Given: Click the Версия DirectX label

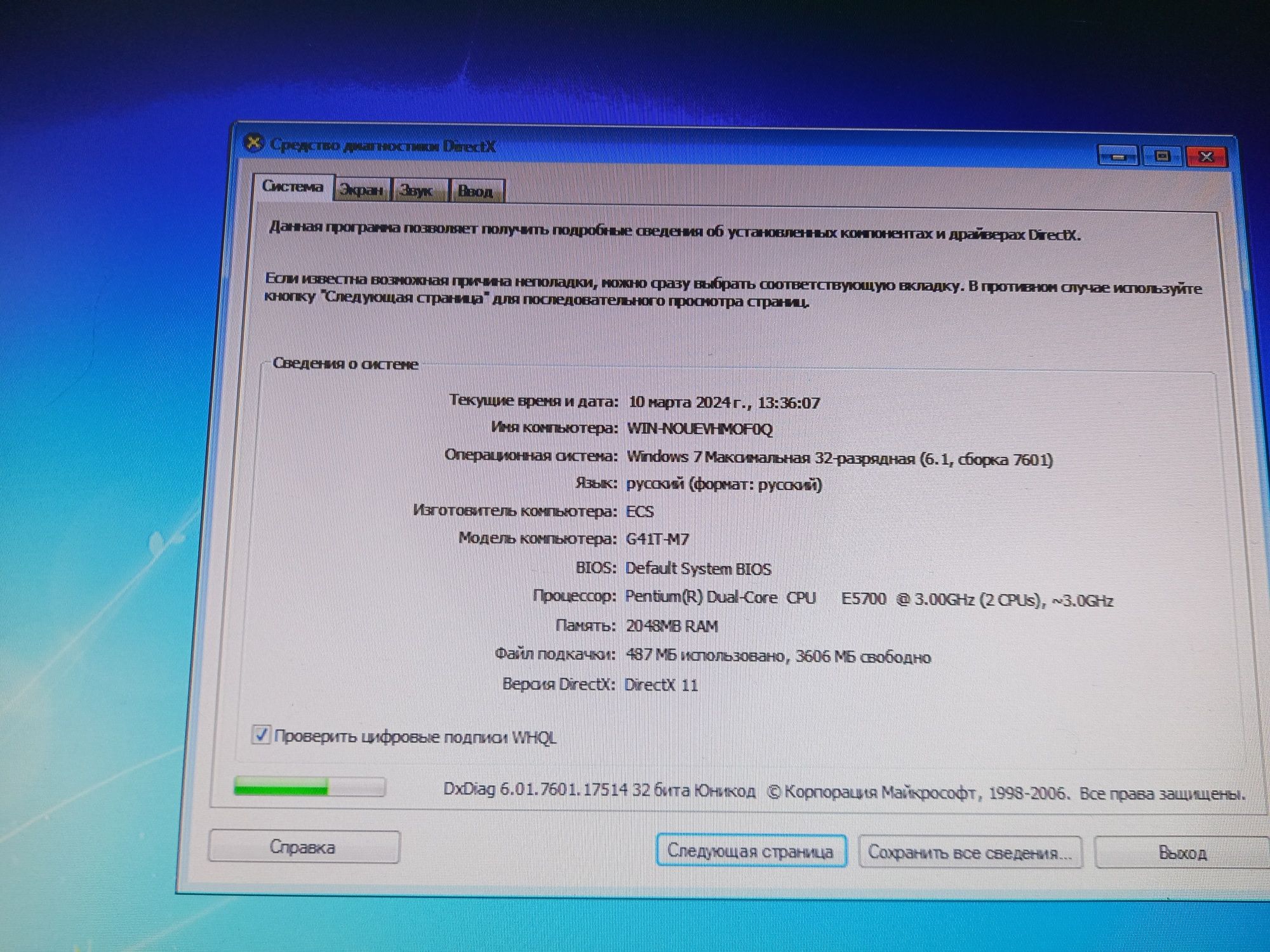Looking at the screenshot, I should pos(559,684).
